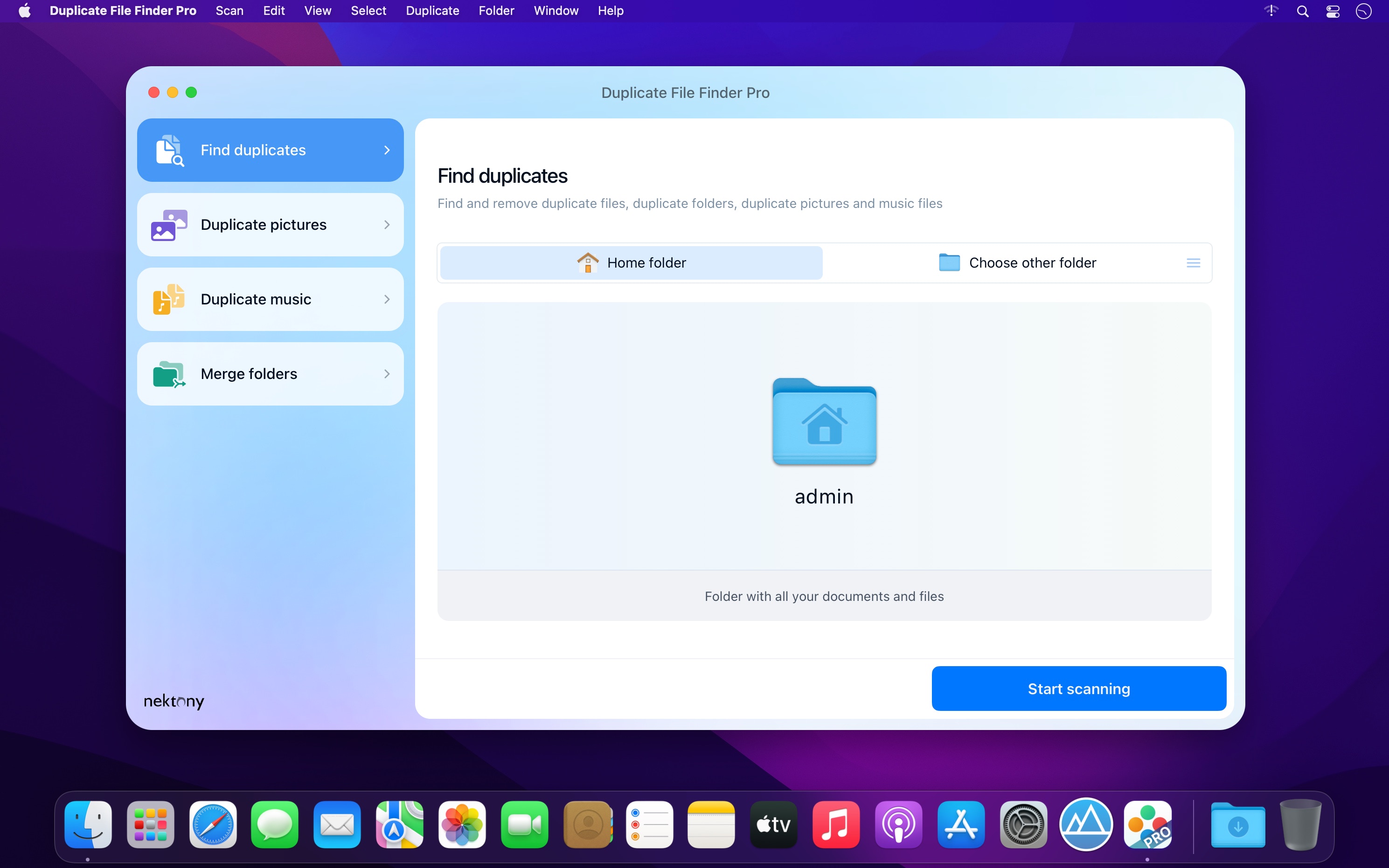Click the Duplicate pictures sidebar icon
1389x868 pixels.
coord(169,225)
